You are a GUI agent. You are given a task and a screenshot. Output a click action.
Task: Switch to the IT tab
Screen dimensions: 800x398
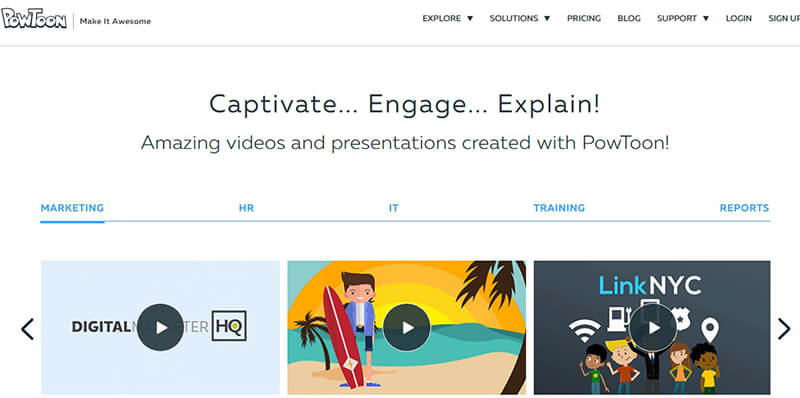tap(393, 208)
